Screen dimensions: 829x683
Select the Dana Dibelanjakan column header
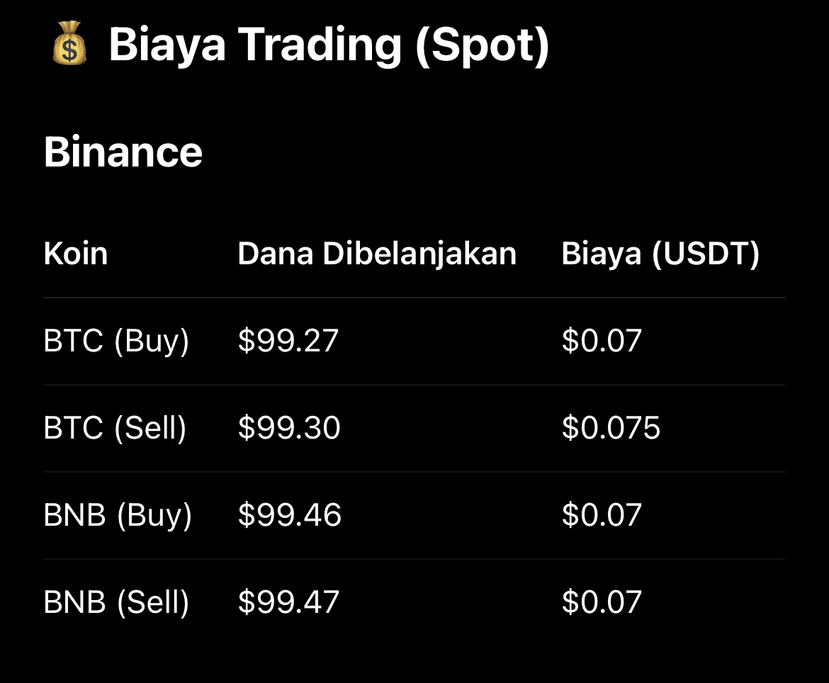tap(377, 254)
